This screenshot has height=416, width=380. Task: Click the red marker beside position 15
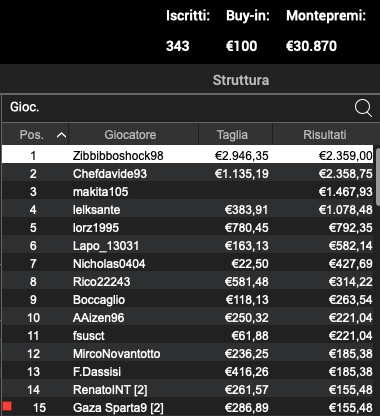point(7,406)
